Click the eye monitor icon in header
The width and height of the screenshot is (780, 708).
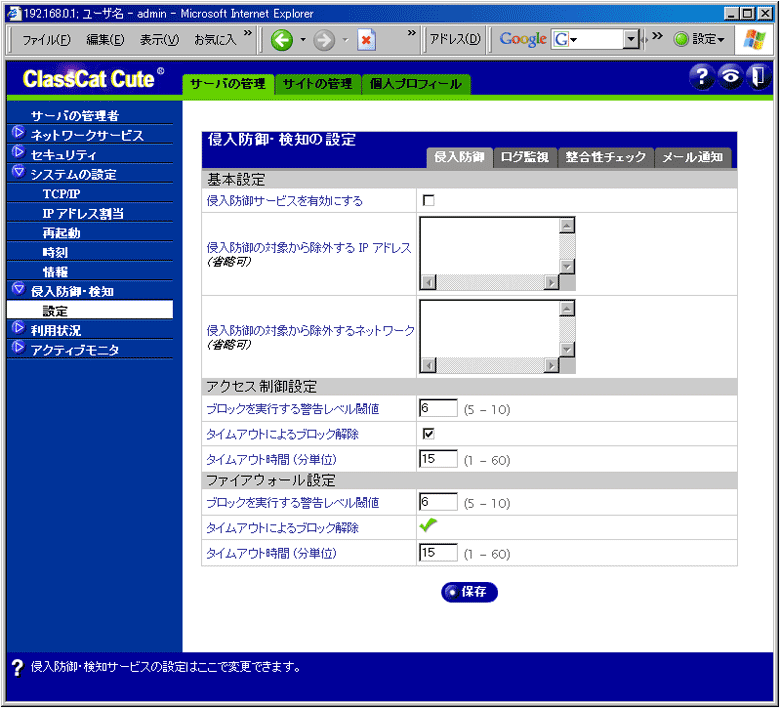[729, 79]
